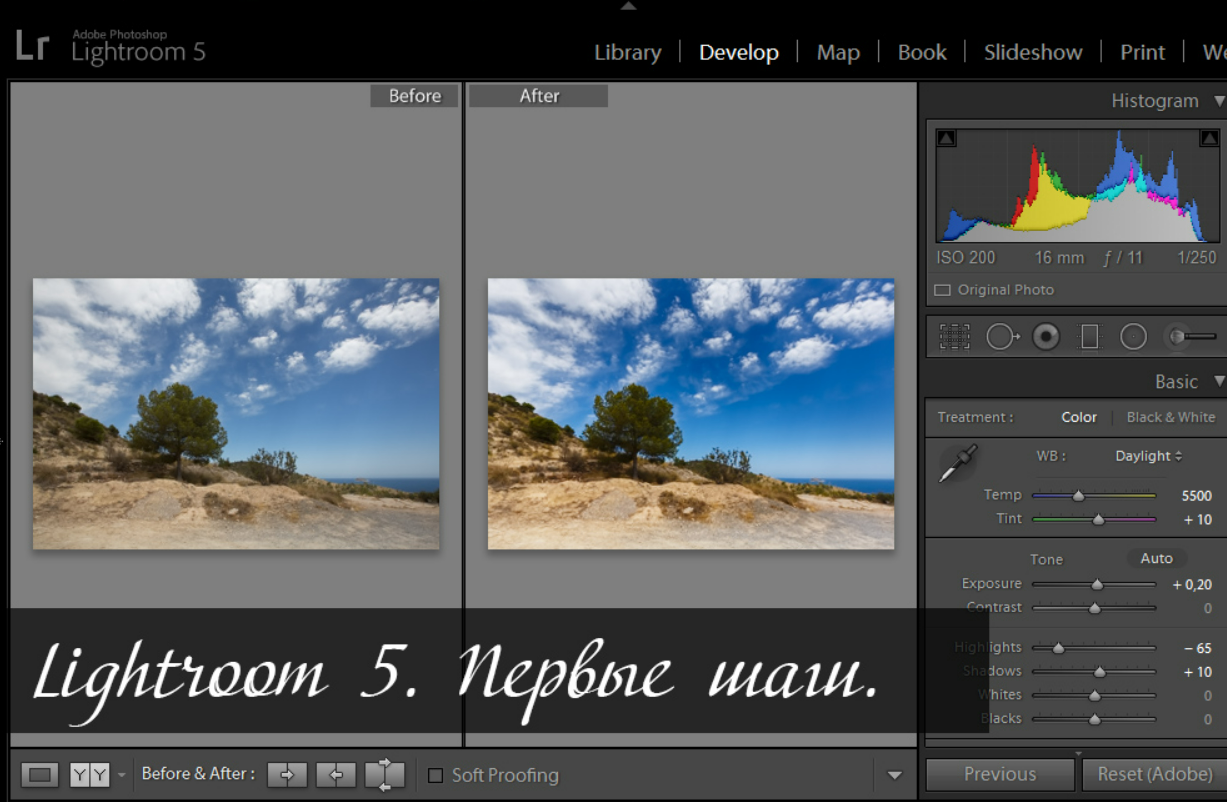Toggle the top panel triangle

tap(628, 6)
